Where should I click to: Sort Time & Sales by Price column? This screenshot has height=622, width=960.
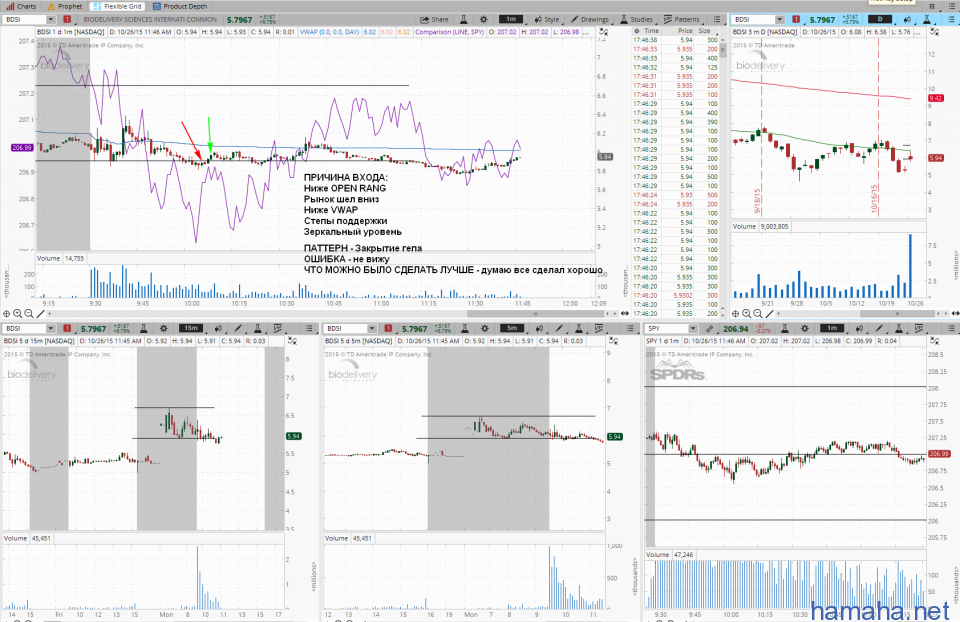coord(685,31)
